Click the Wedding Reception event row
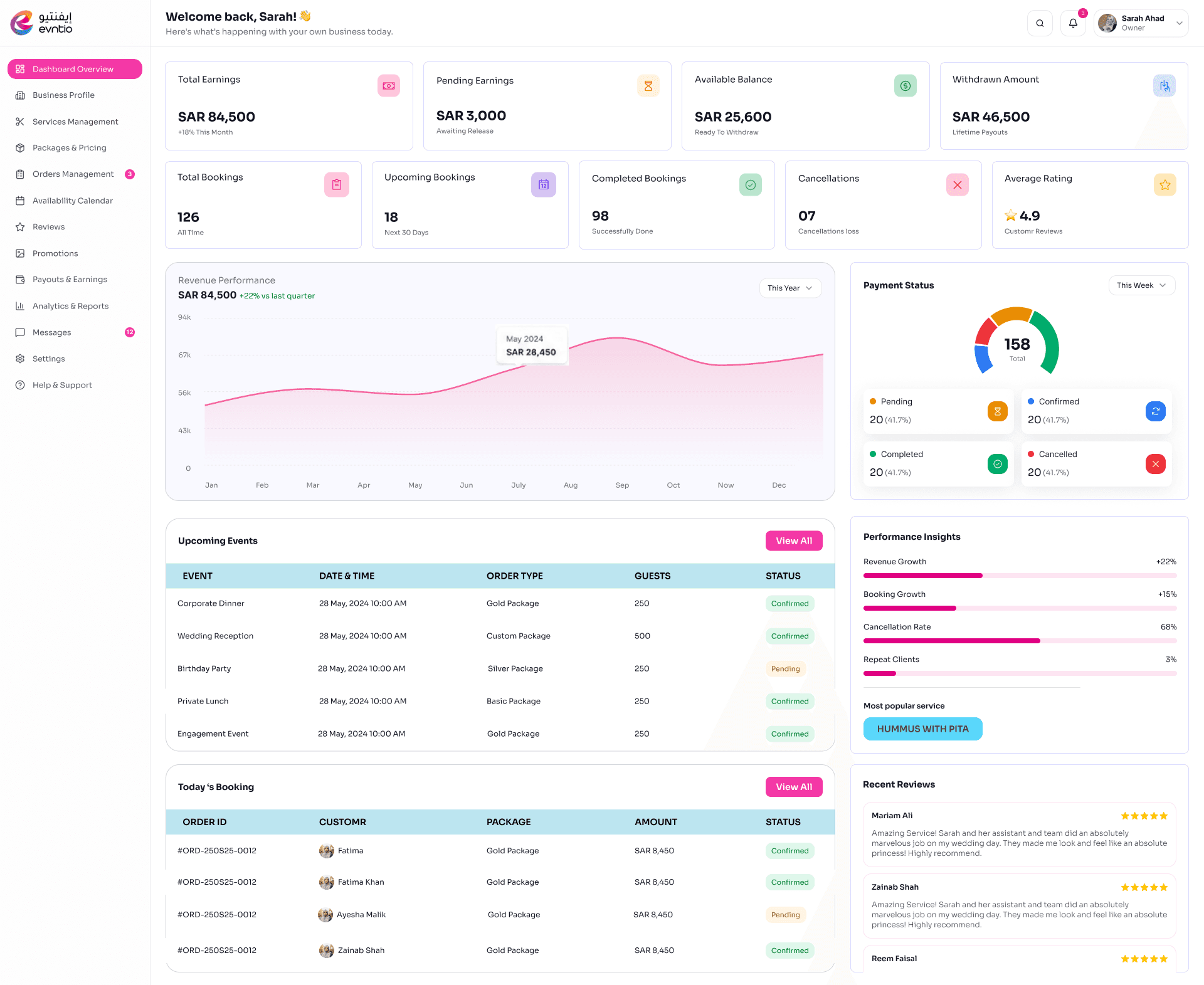 tap(500, 636)
